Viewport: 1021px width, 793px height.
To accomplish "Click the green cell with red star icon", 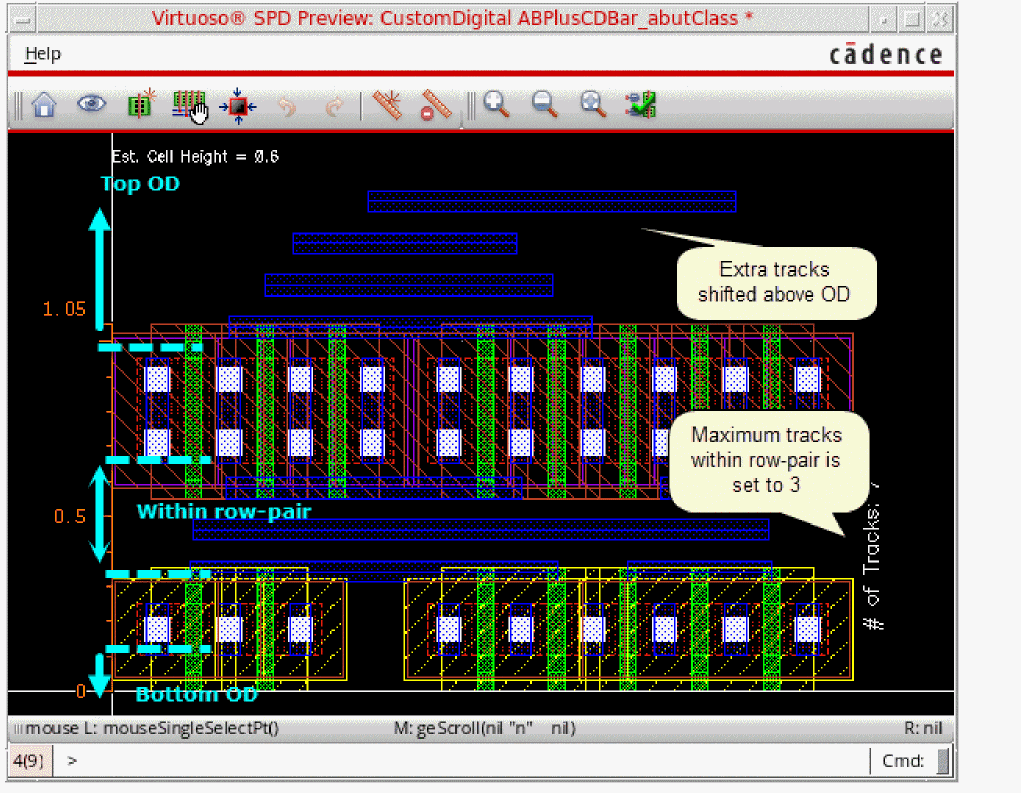I will pyautogui.click(x=141, y=104).
